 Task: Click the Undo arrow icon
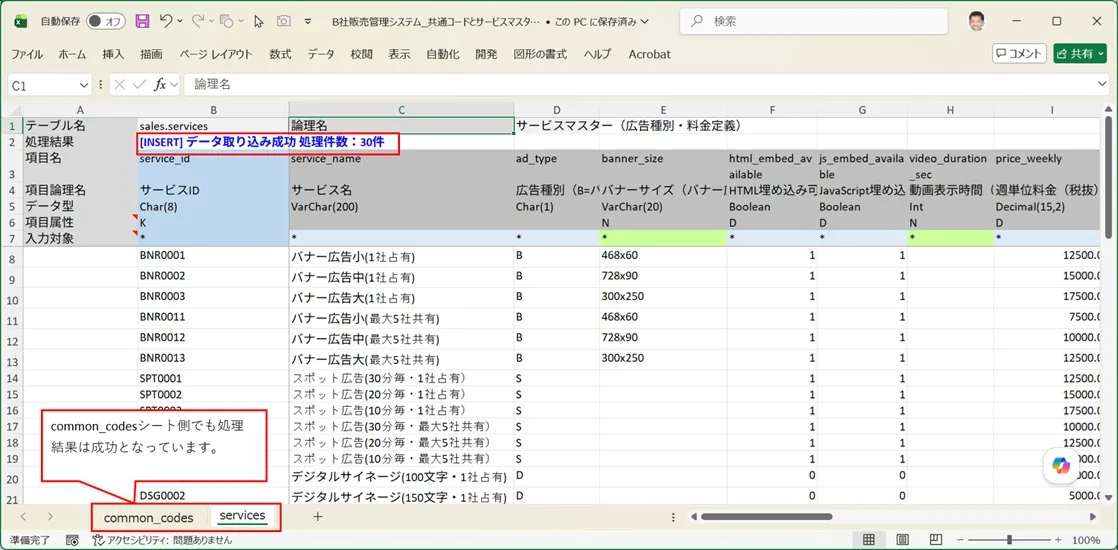[x=165, y=21]
